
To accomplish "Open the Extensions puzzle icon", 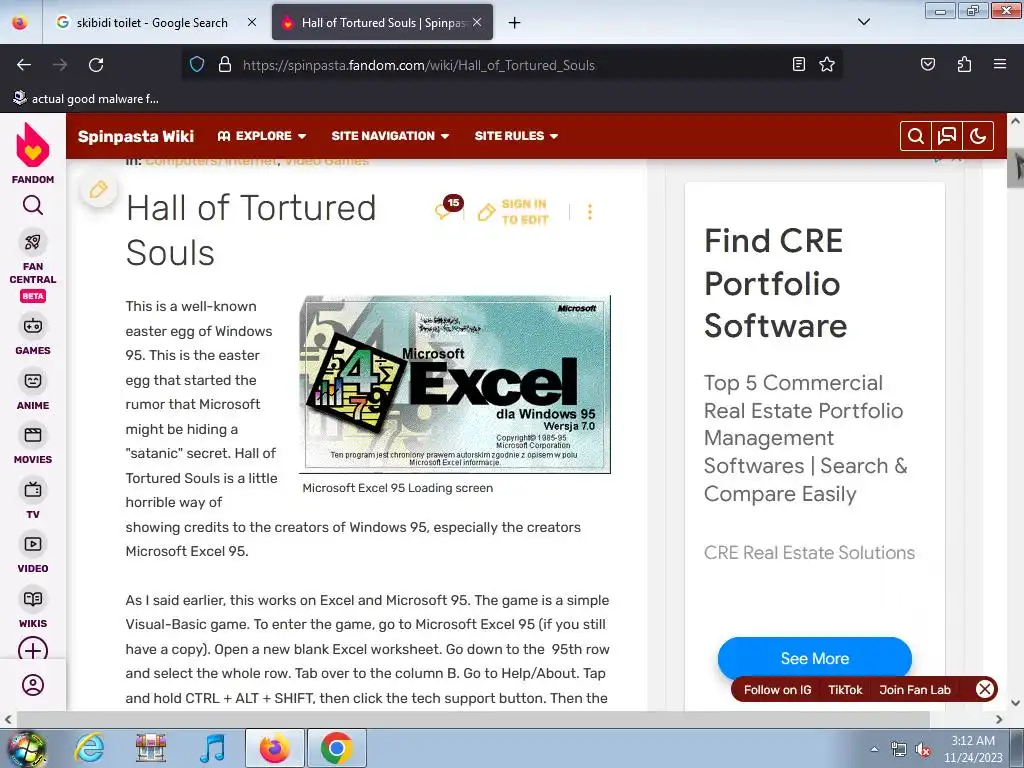I will coord(964,64).
